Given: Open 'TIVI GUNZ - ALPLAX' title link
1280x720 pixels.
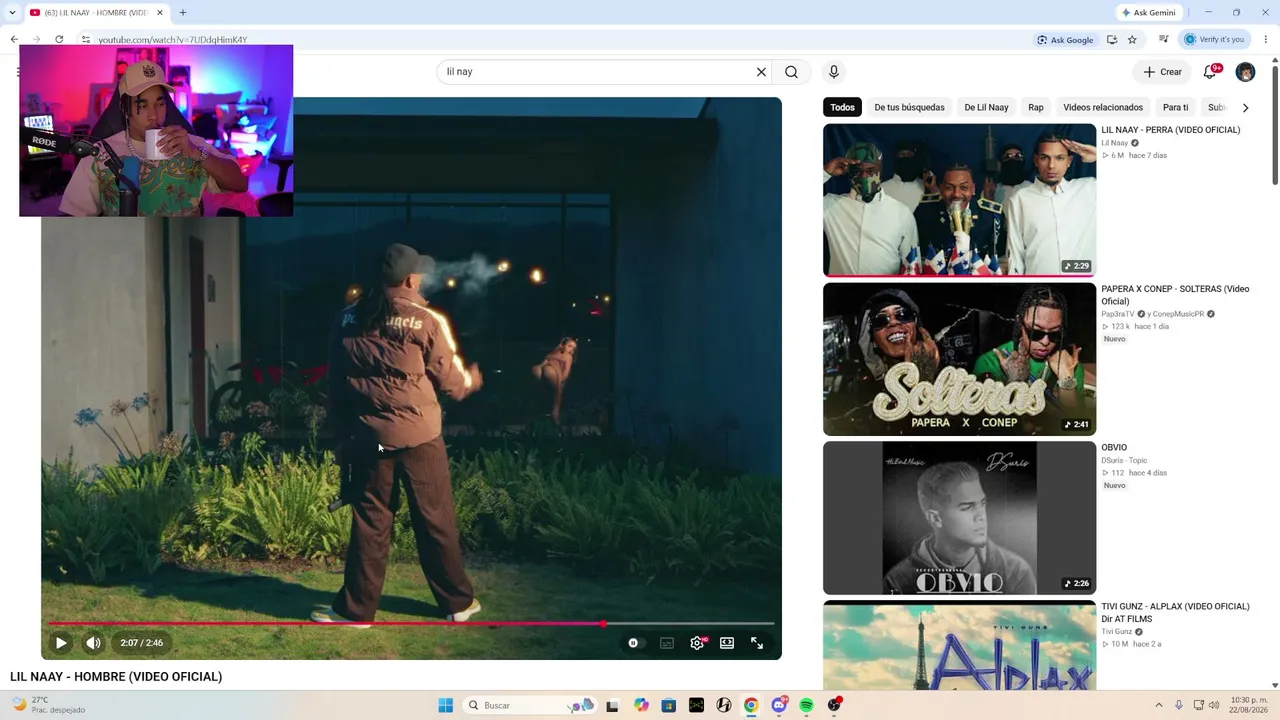Looking at the screenshot, I should click(1175, 612).
